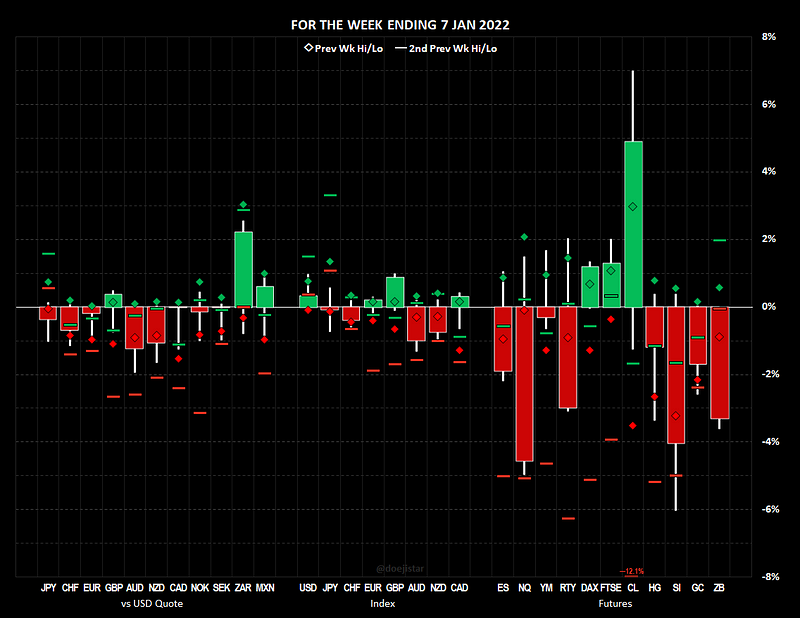The width and height of the screenshot is (800, 618).
Task: Click the MXN label on the x-axis
Action: click(x=265, y=590)
